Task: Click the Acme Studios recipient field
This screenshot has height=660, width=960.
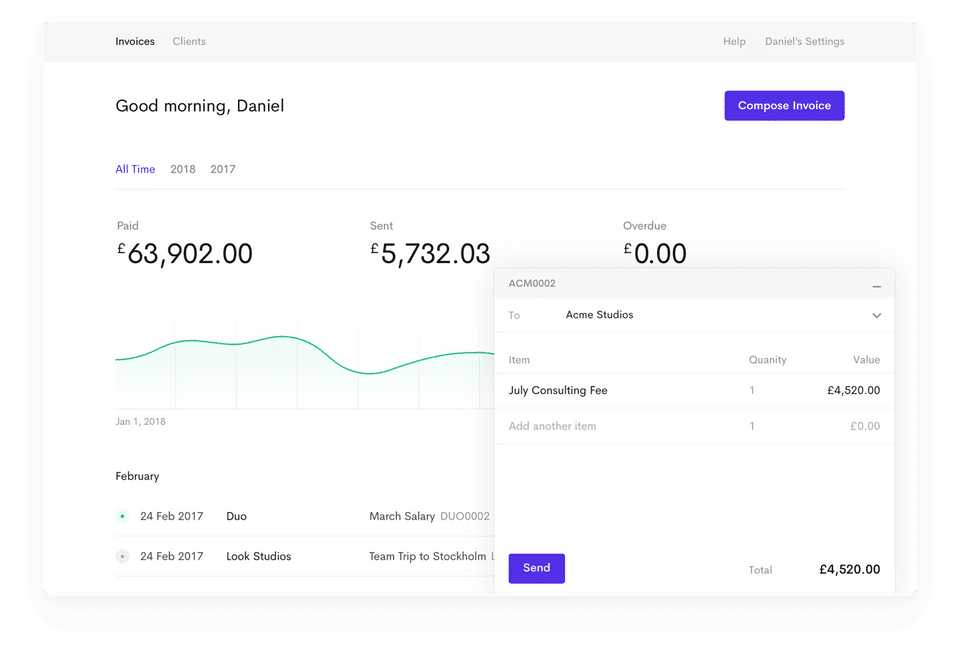Action: [694, 315]
